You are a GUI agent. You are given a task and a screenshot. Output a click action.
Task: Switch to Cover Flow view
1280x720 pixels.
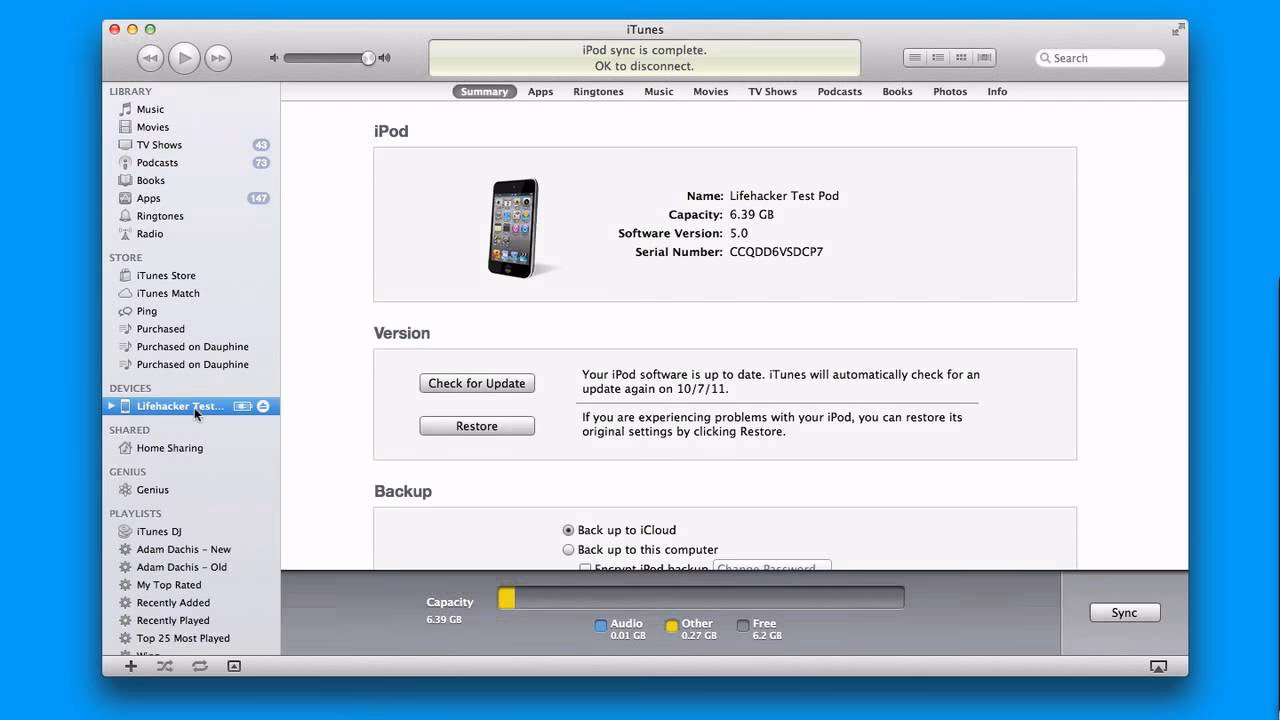pos(984,58)
